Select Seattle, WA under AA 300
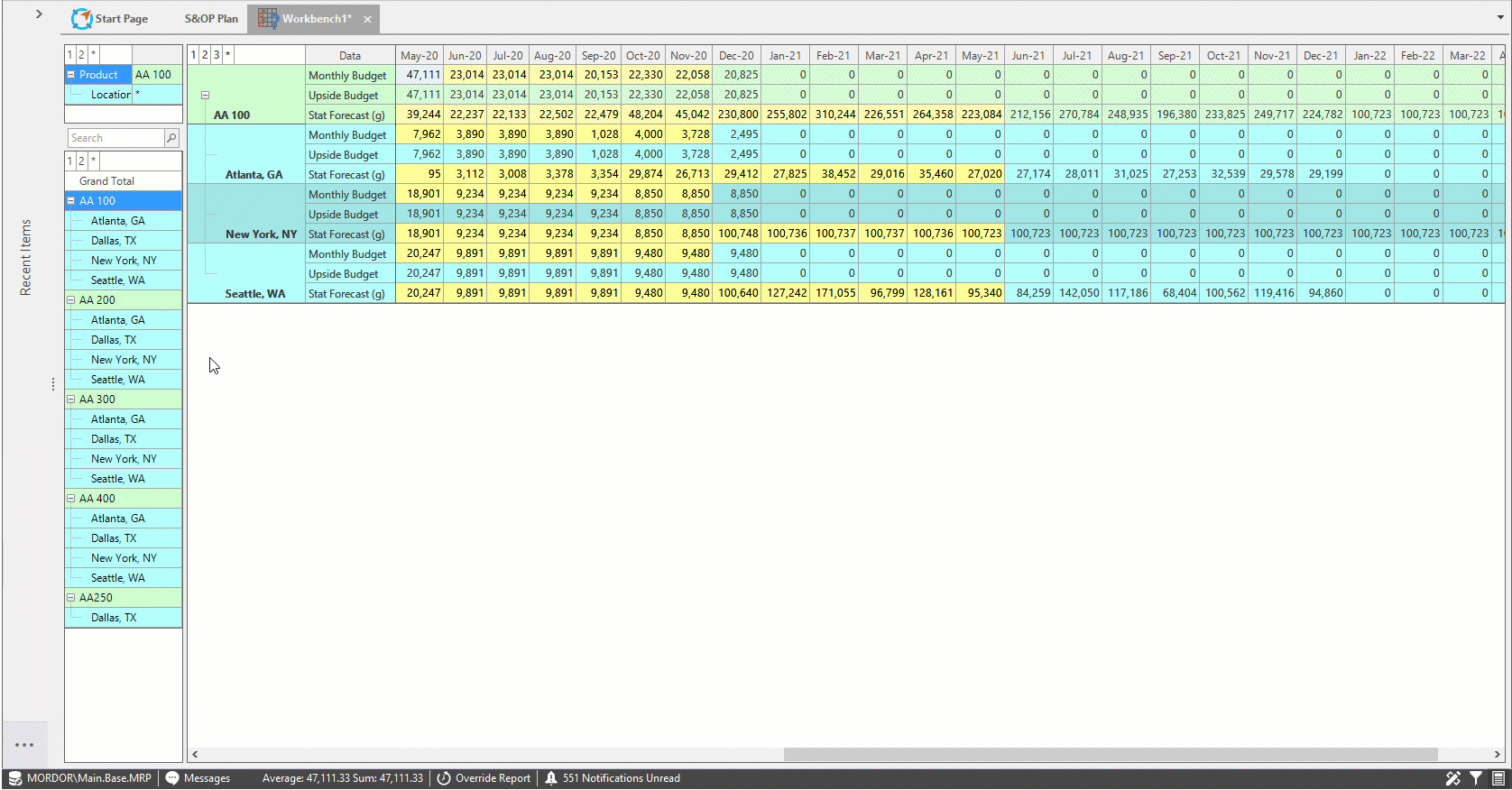 click(x=124, y=479)
